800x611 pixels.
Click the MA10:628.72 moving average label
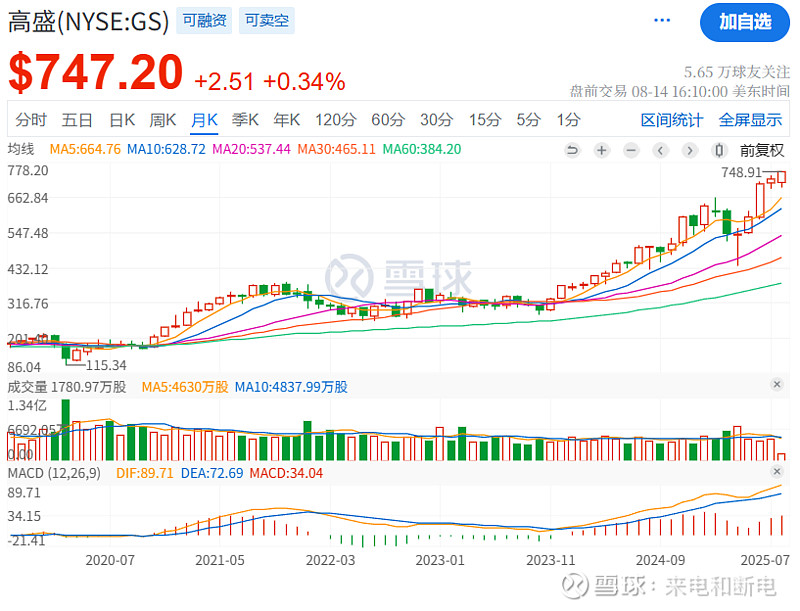click(x=166, y=149)
